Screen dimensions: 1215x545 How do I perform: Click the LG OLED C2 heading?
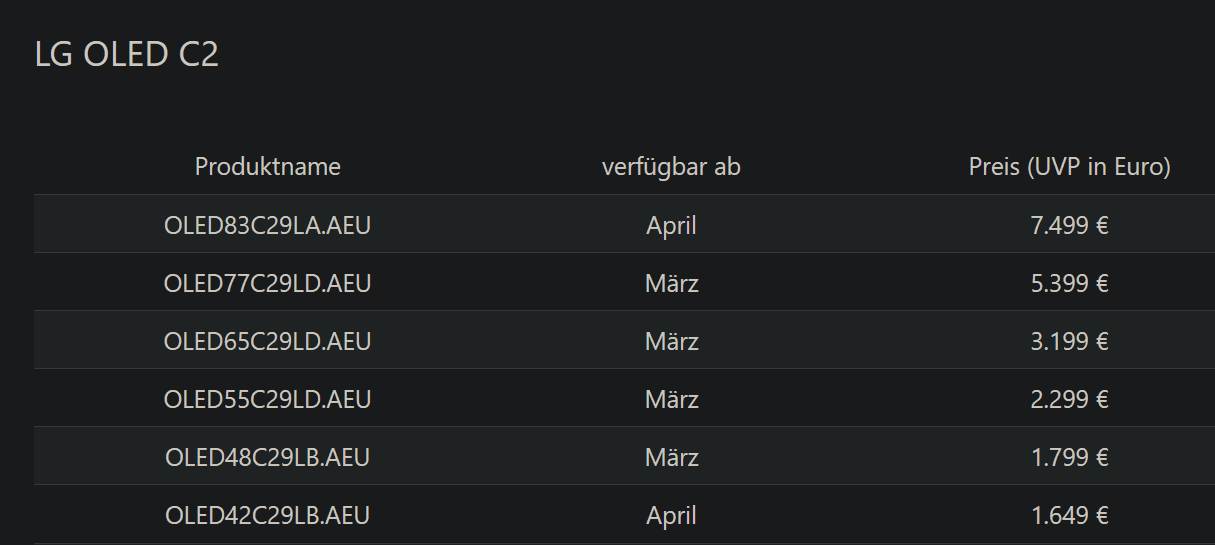(127, 55)
